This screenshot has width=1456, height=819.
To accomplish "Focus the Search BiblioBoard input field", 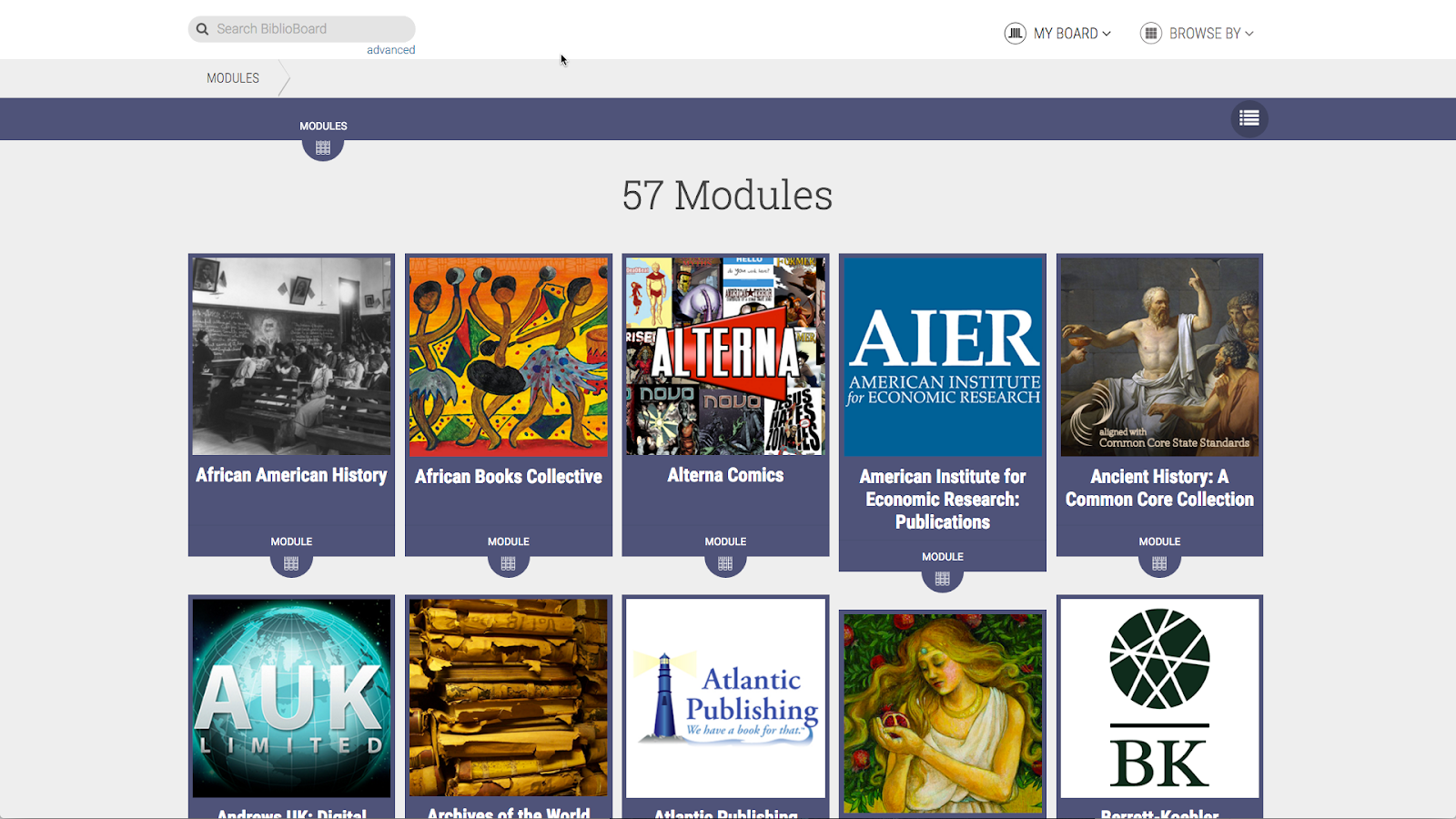I will pyautogui.click(x=302, y=29).
